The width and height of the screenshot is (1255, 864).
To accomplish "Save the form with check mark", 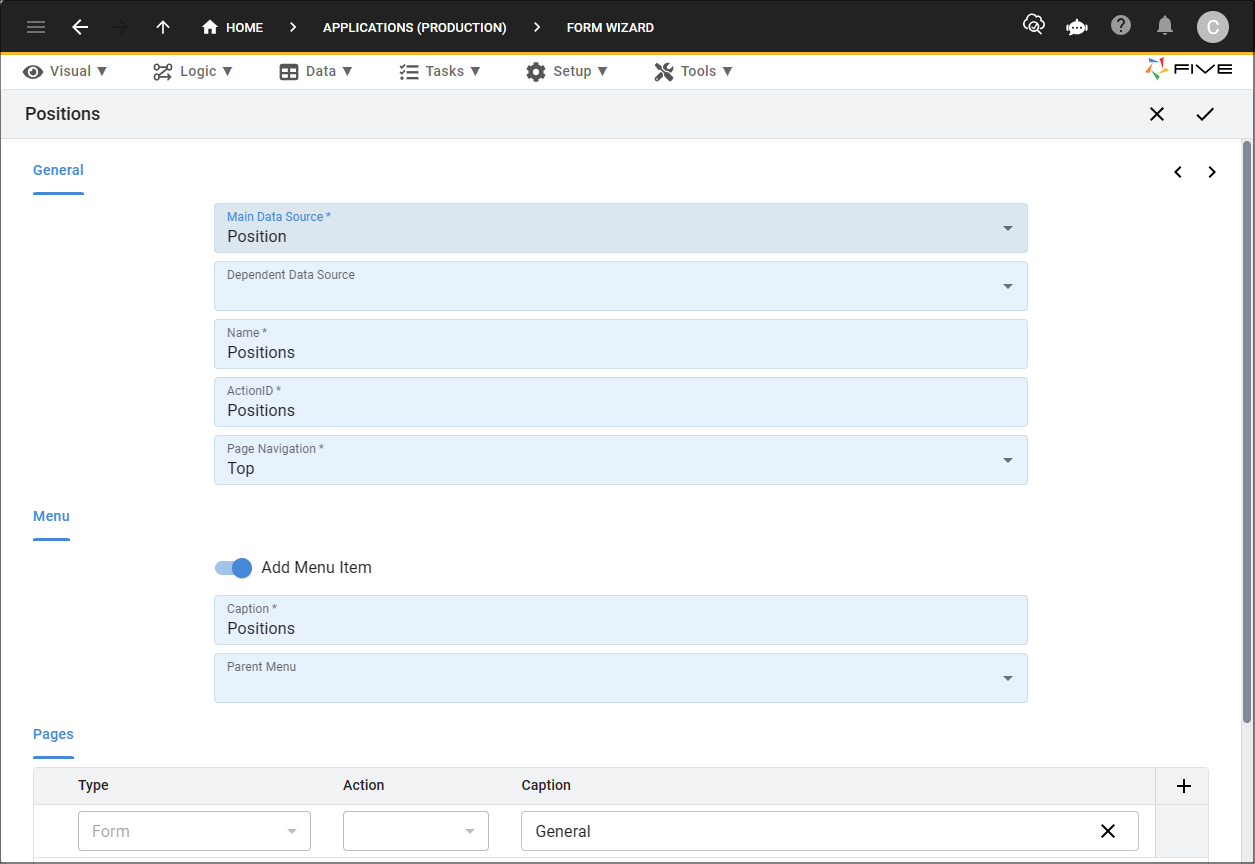I will [1205, 114].
